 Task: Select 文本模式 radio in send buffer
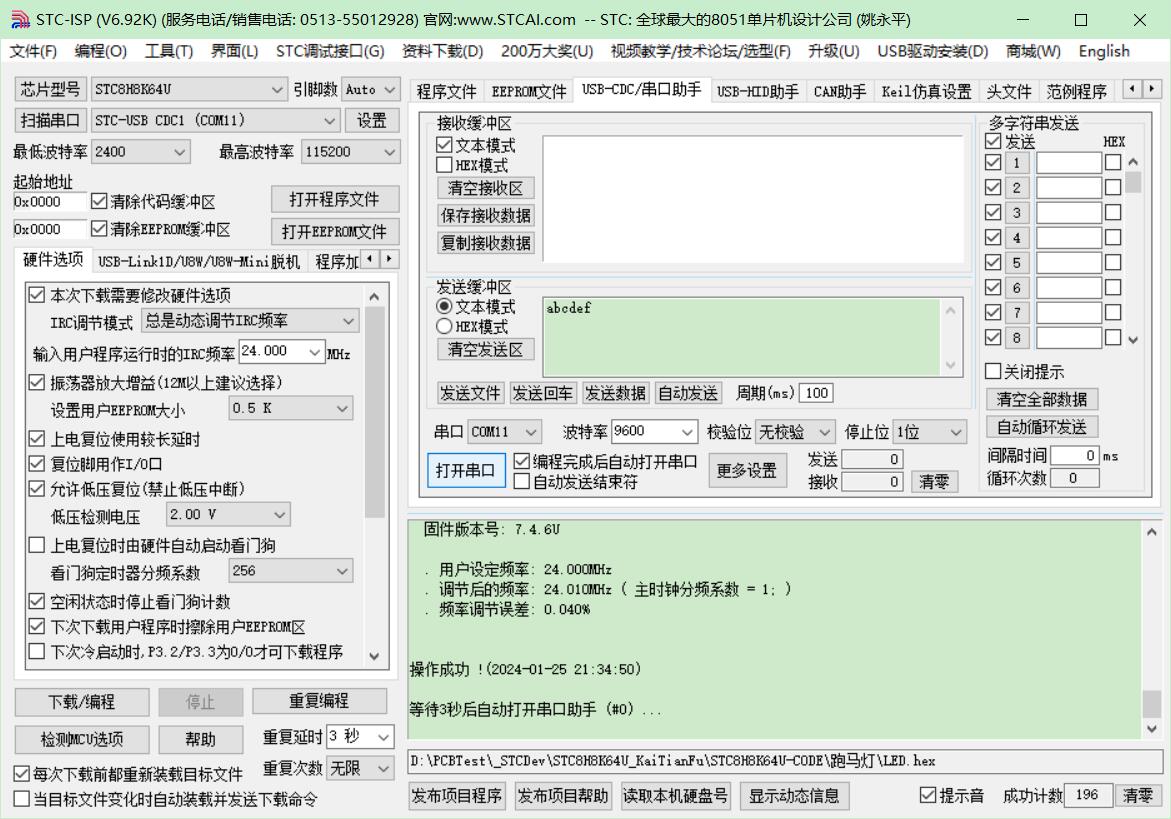pos(444,306)
